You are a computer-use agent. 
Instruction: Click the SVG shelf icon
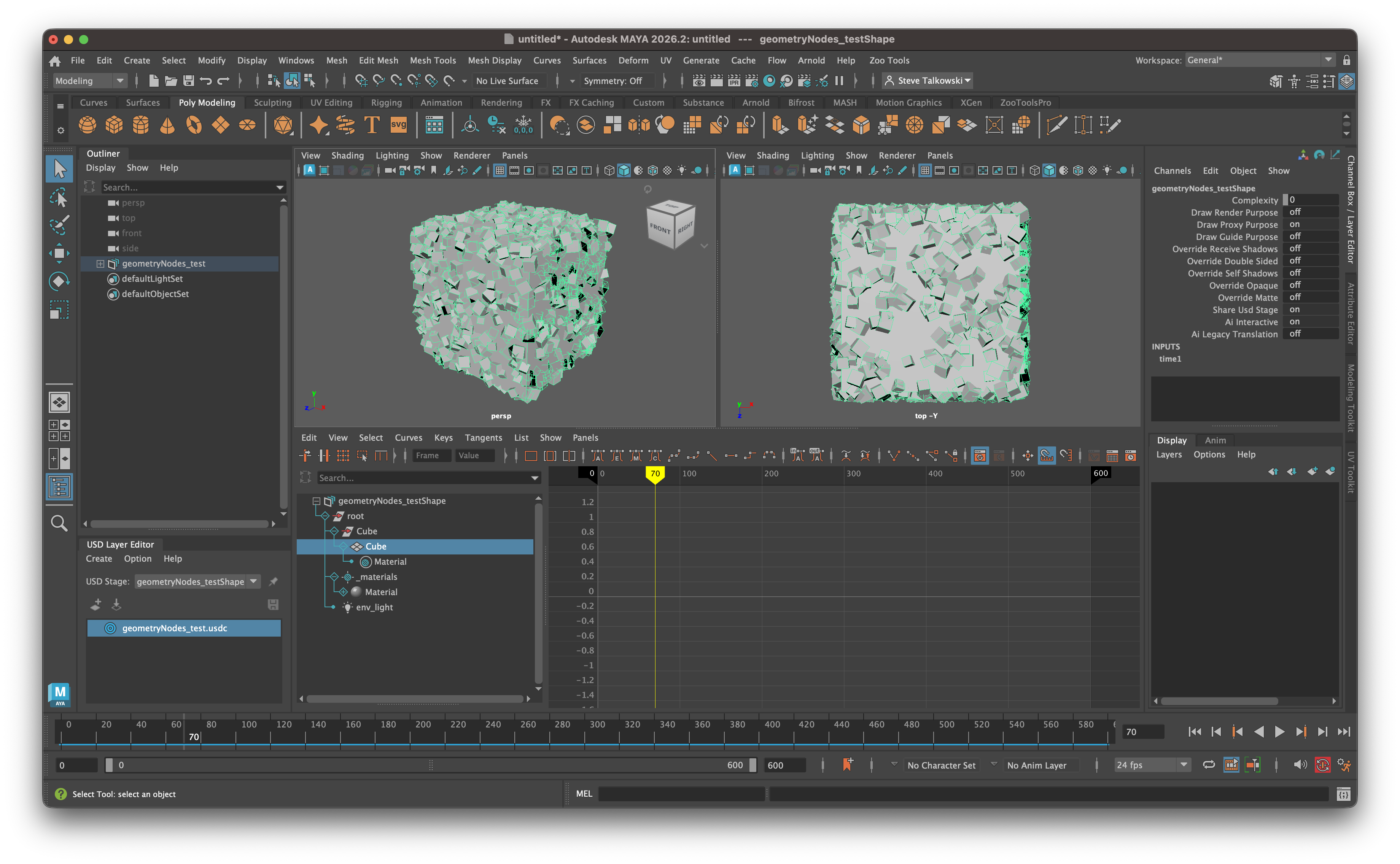click(398, 125)
